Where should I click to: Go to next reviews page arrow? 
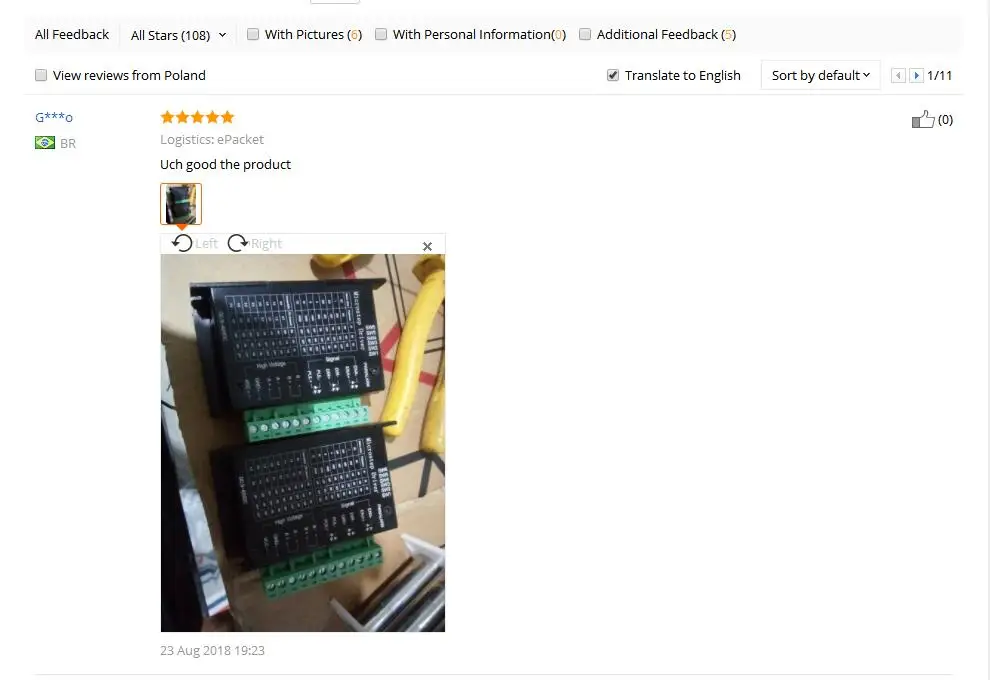coord(916,76)
